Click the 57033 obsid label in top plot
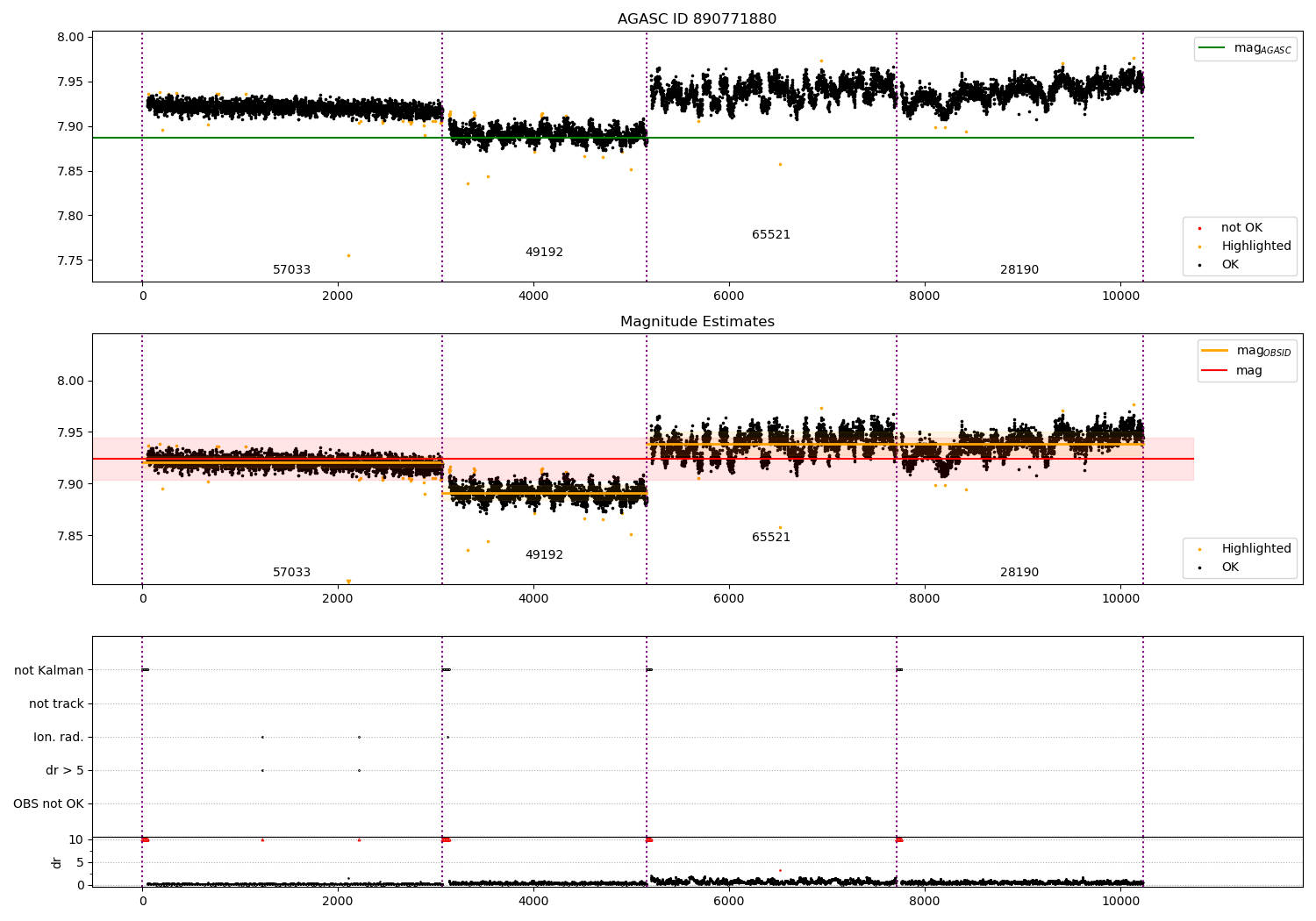Image resolution: width=1316 pixels, height=921 pixels. coord(291,270)
